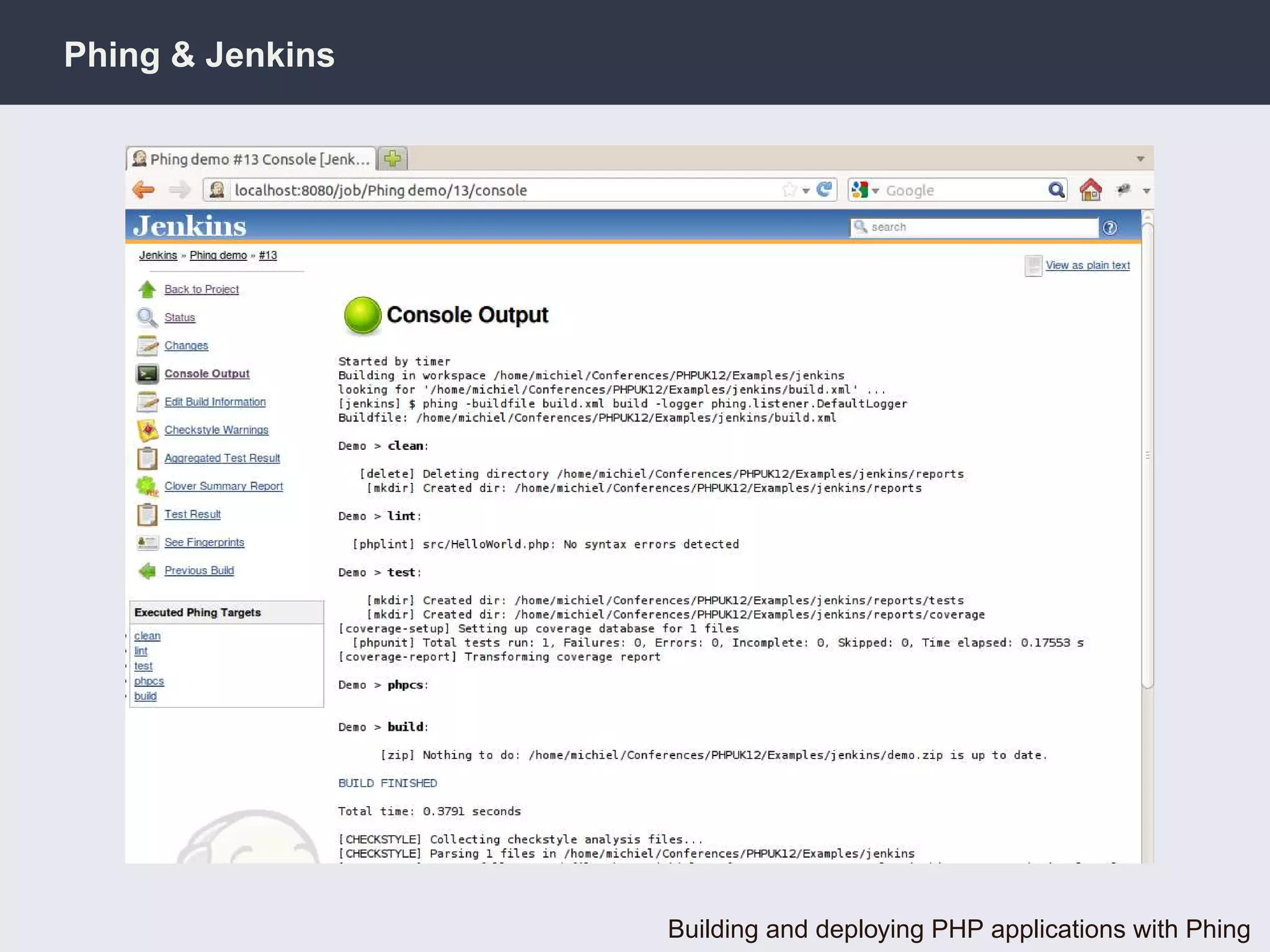The width and height of the screenshot is (1270, 952).
Task: Click the Status magnifying glass icon
Action: pos(147,317)
